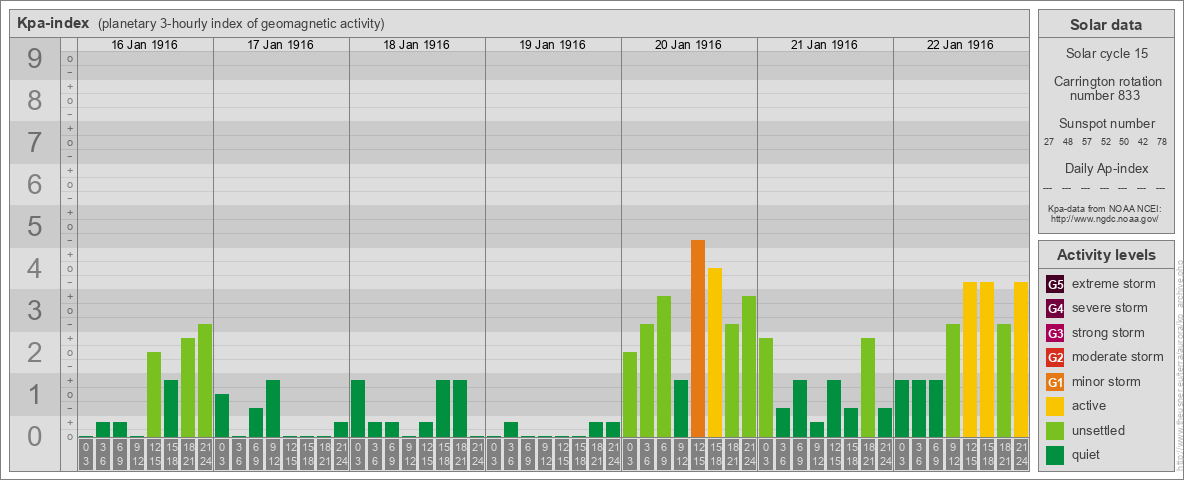Select the light green 'unsettled' legend swatch

[x=1055, y=431]
